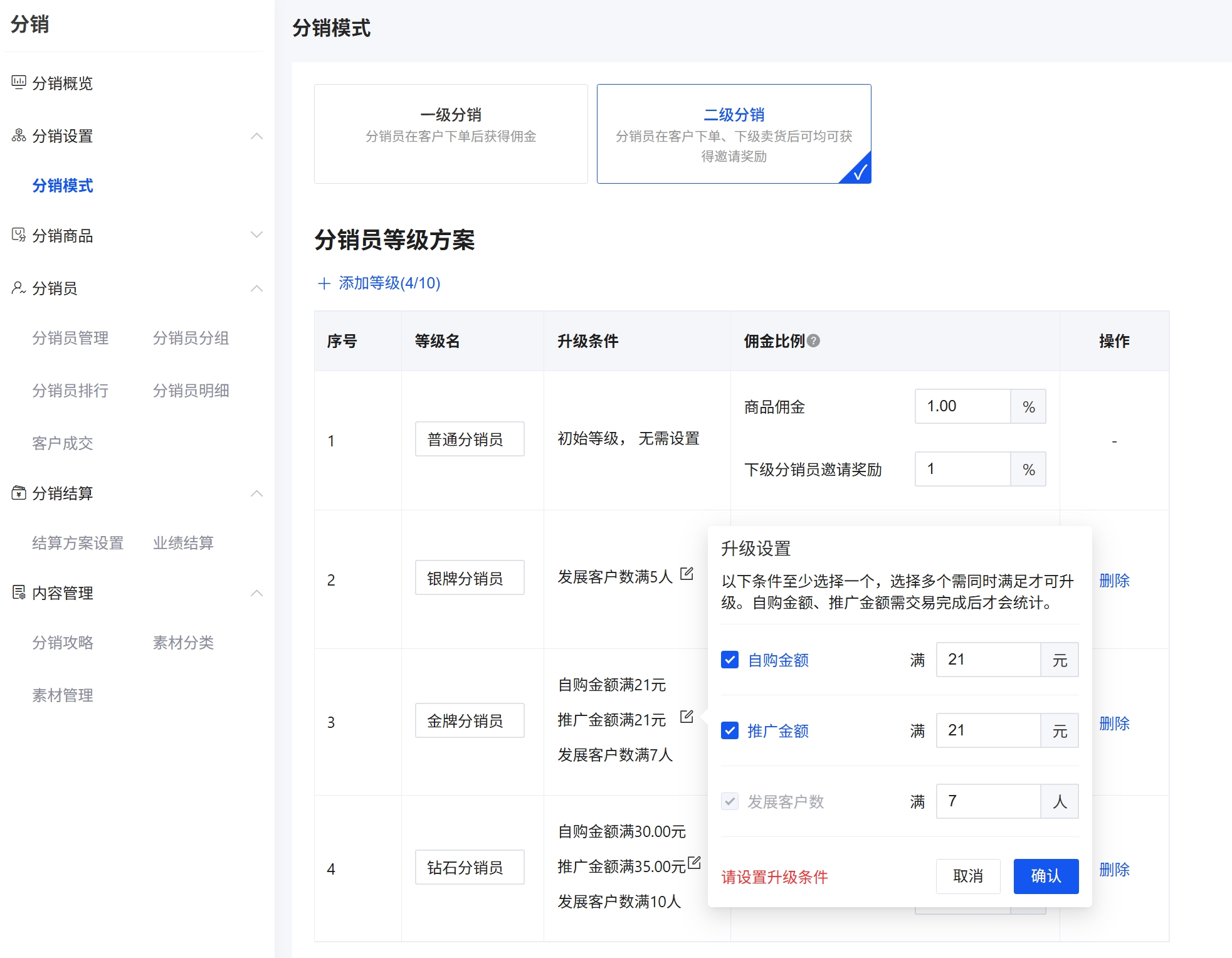Collapse the 分销设置 section chevron
This screenshot has width=1232, height=958.
coord(258,136)
